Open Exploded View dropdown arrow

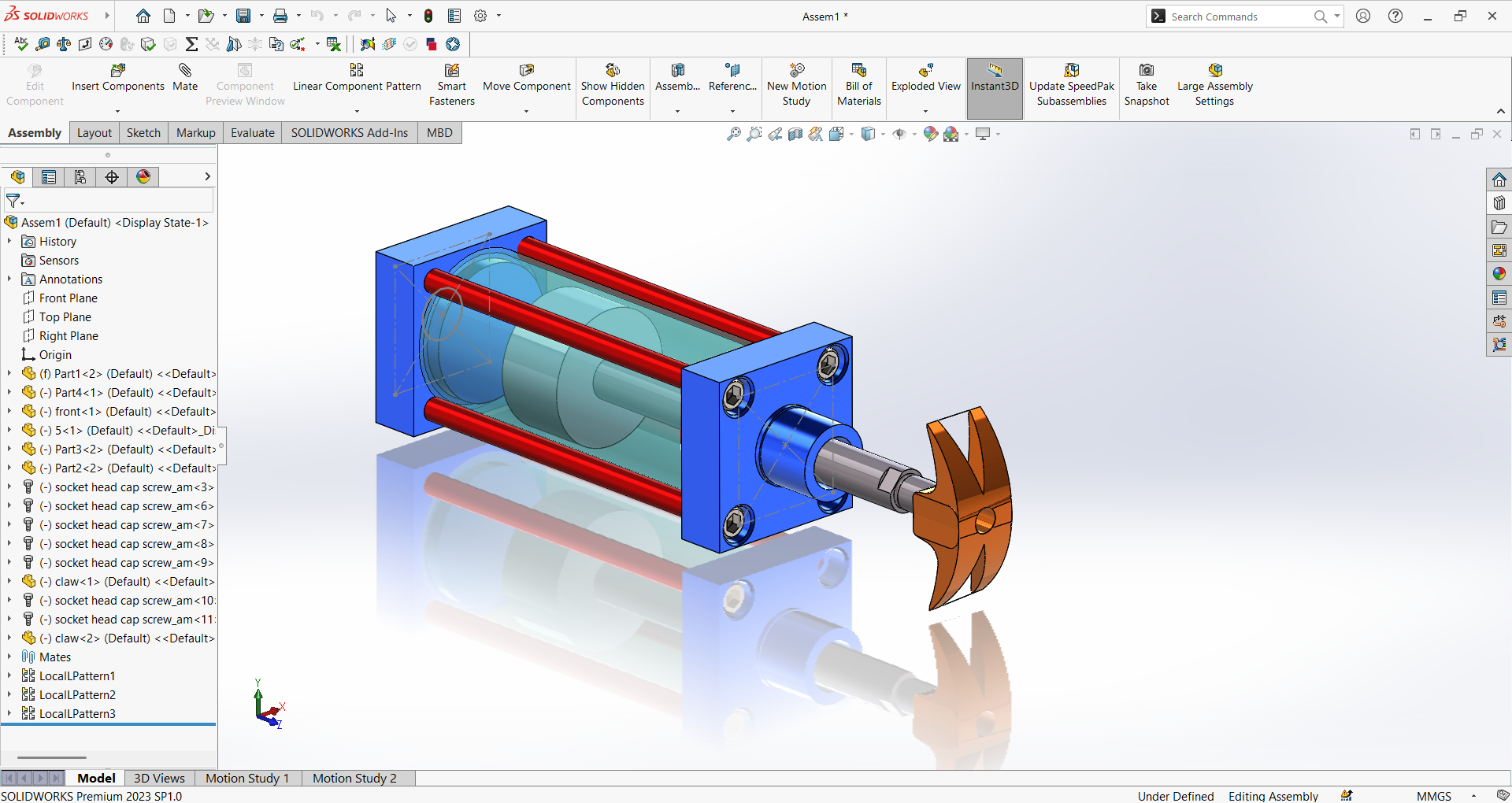(926, 112)
